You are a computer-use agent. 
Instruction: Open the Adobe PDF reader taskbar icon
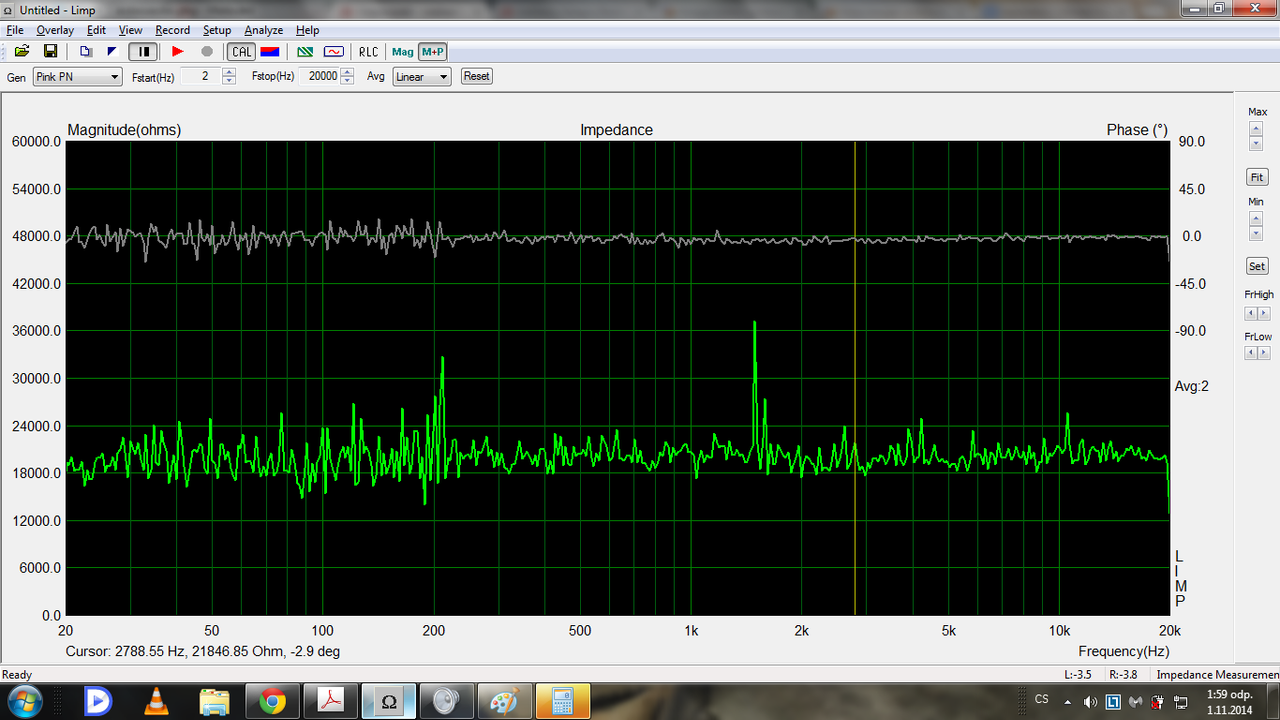point(331,701)
